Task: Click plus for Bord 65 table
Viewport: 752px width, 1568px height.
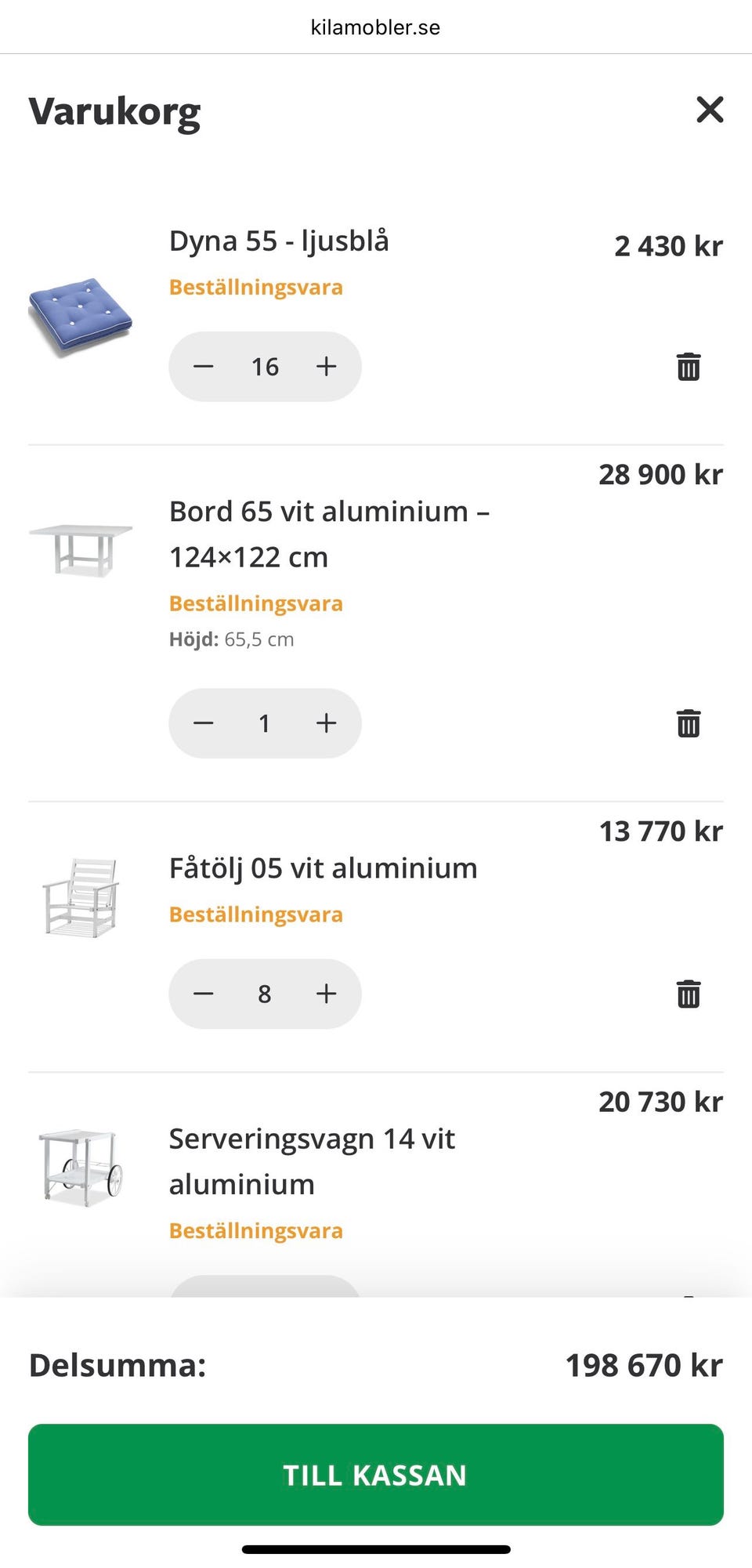Action: point(326,723)
